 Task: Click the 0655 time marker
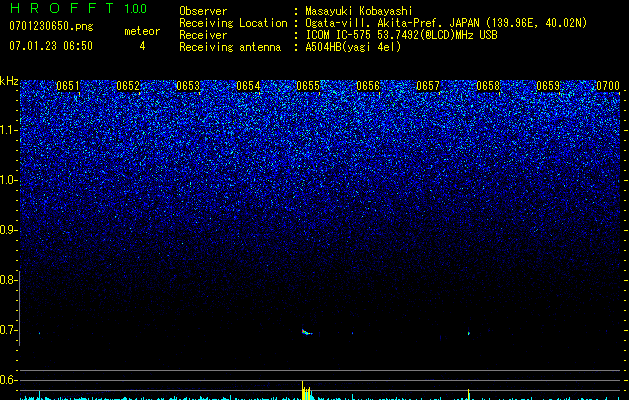point(308,86)
